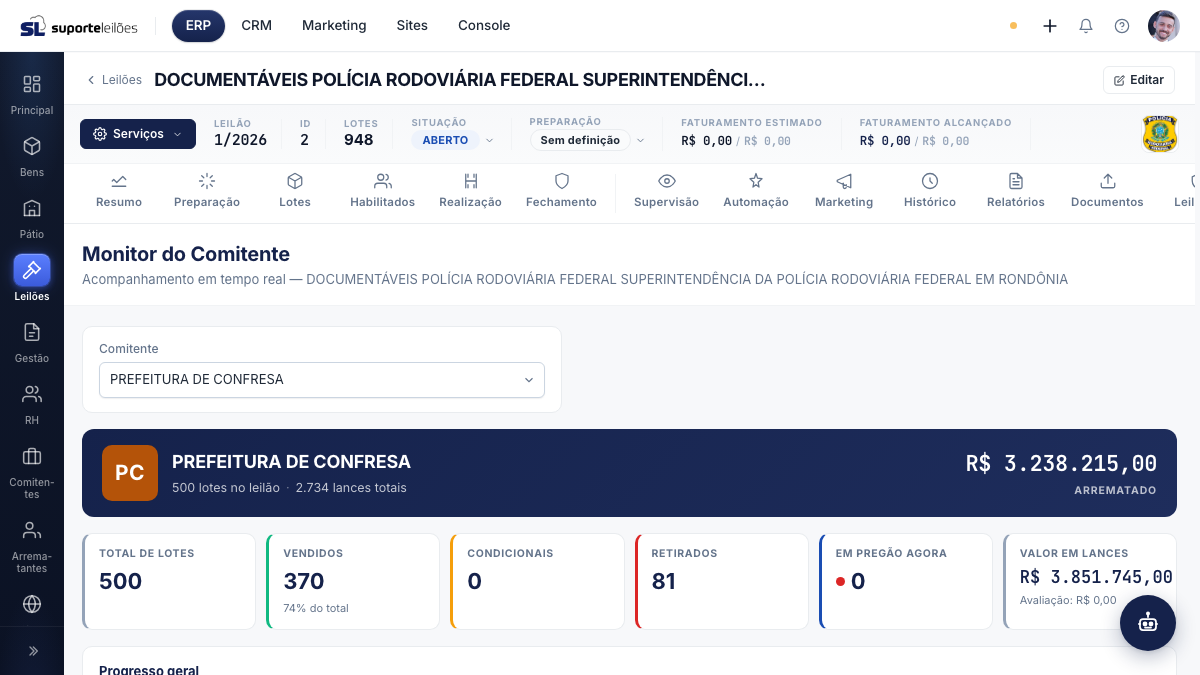
Task: Switch to the ERP module
Action: tap(198, 26)
